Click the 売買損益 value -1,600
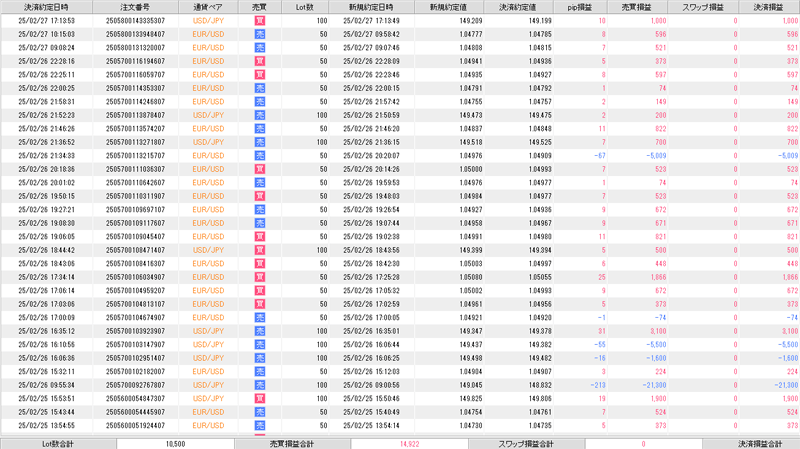 [656, 358]
